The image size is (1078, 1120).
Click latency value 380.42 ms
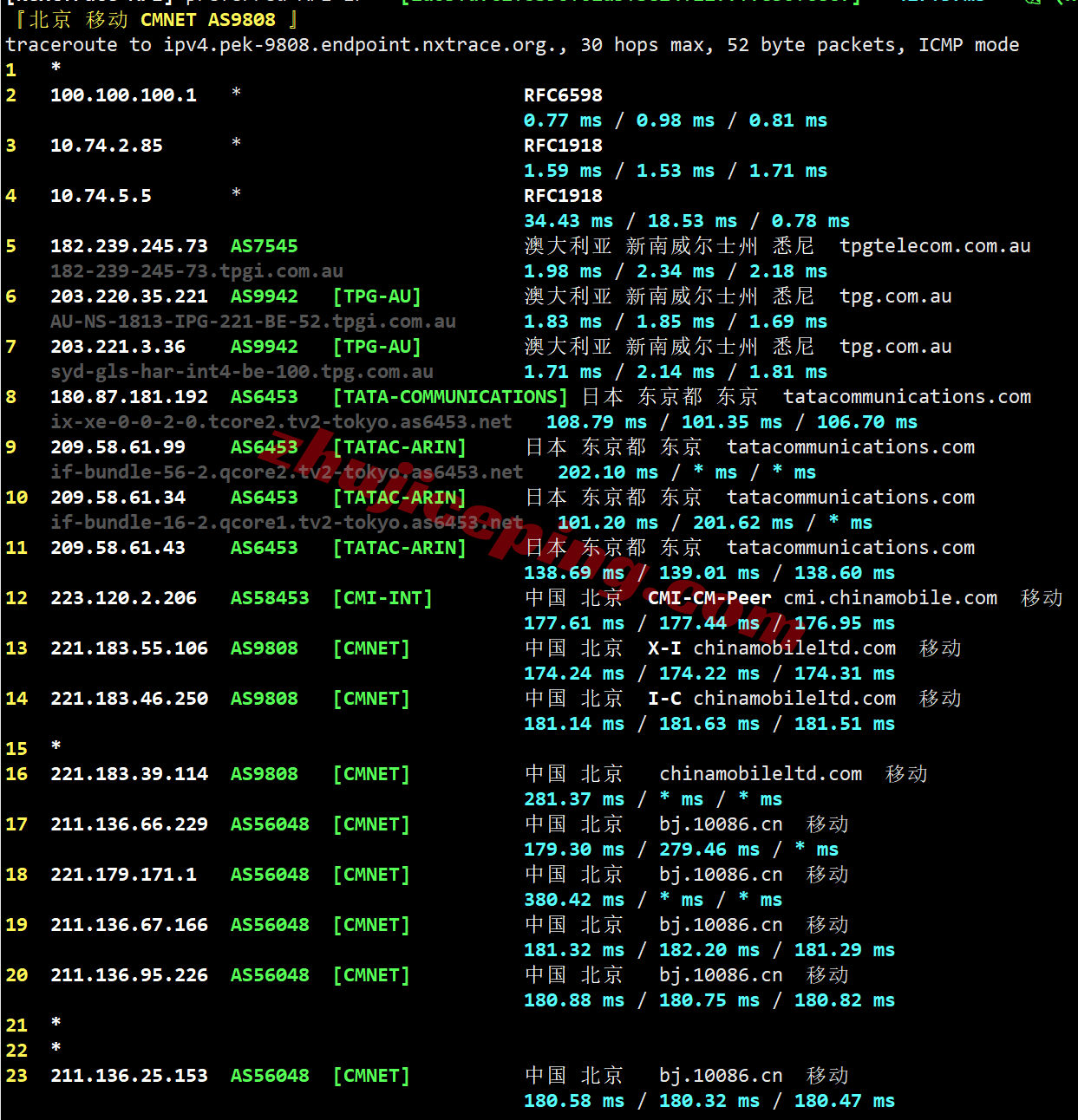point(574,900)
